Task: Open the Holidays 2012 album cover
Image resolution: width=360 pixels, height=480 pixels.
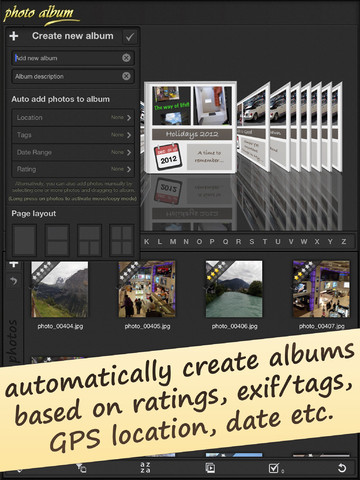Action: click(191, 127)
